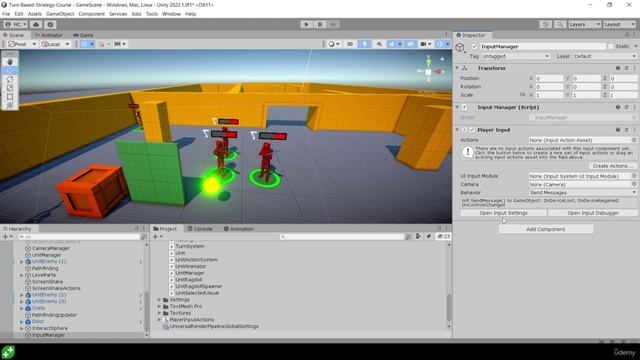Open Transform component preset icon
This screenshot has height=360, width=640.
pos(626,68)
